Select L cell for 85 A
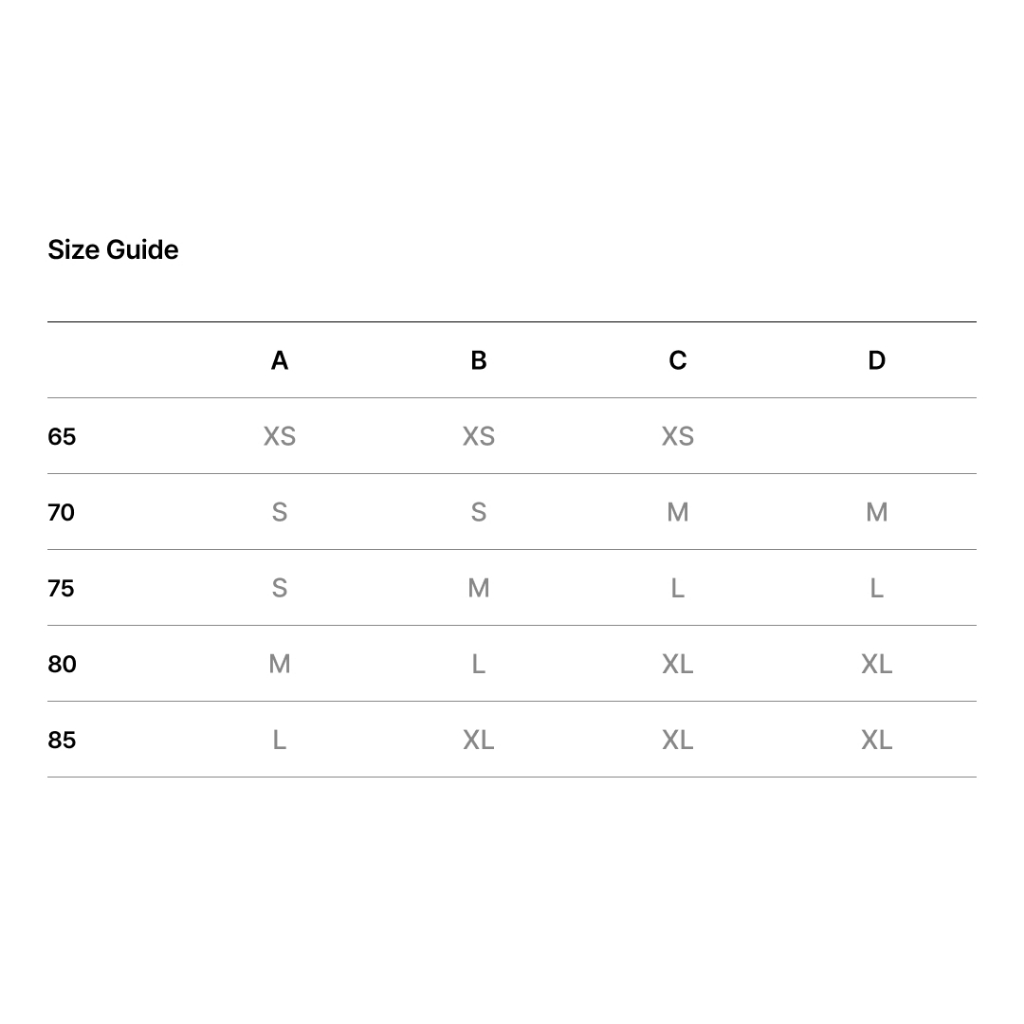1024x1024 pixels. tap(280, 739)
